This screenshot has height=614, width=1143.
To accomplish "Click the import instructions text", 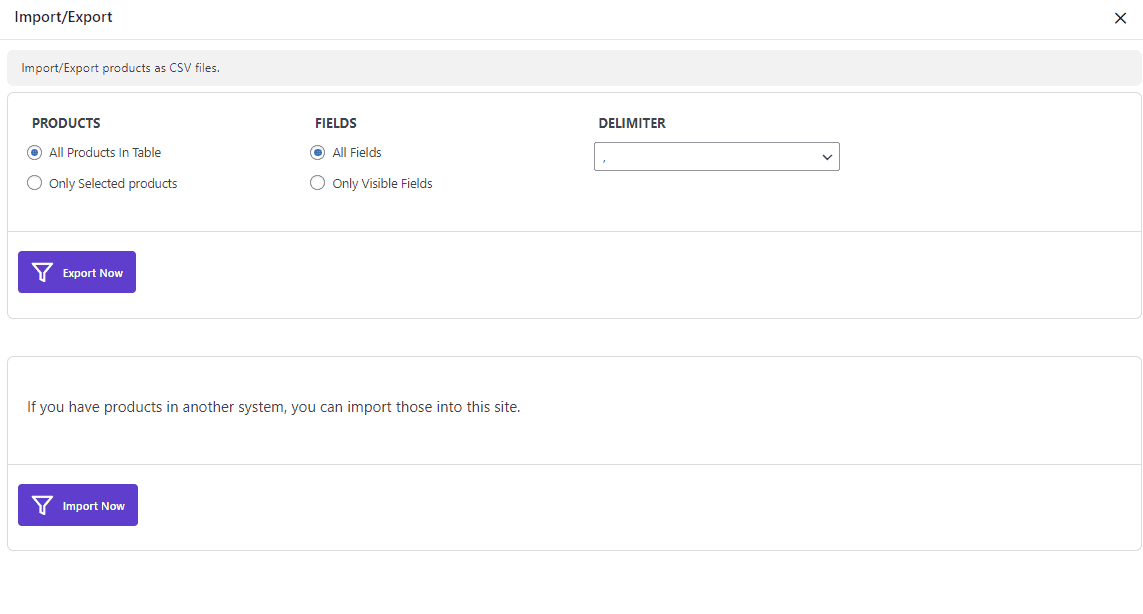I will point(272,407).
